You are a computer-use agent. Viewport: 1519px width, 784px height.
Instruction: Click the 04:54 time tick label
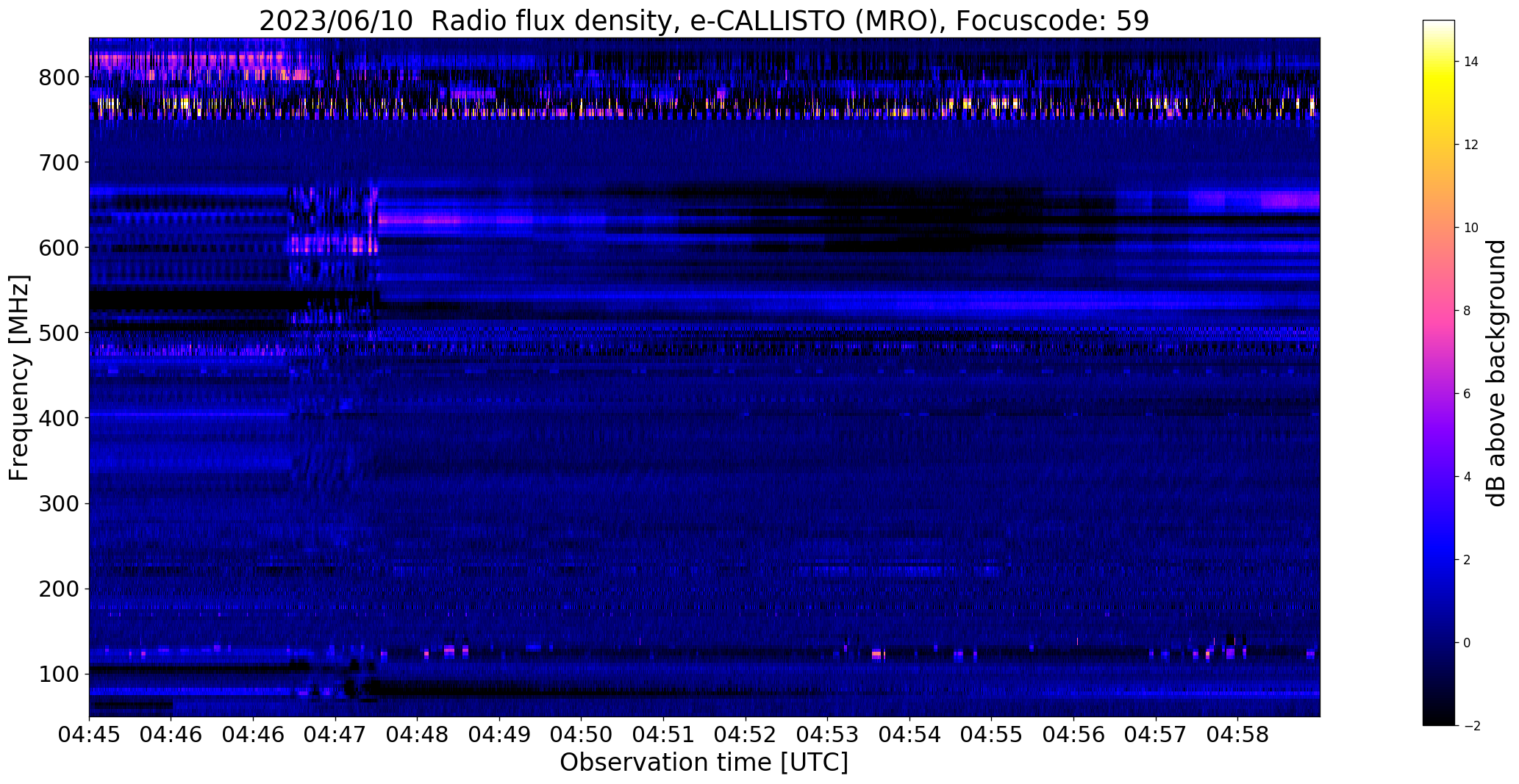[x=910, y=734]
